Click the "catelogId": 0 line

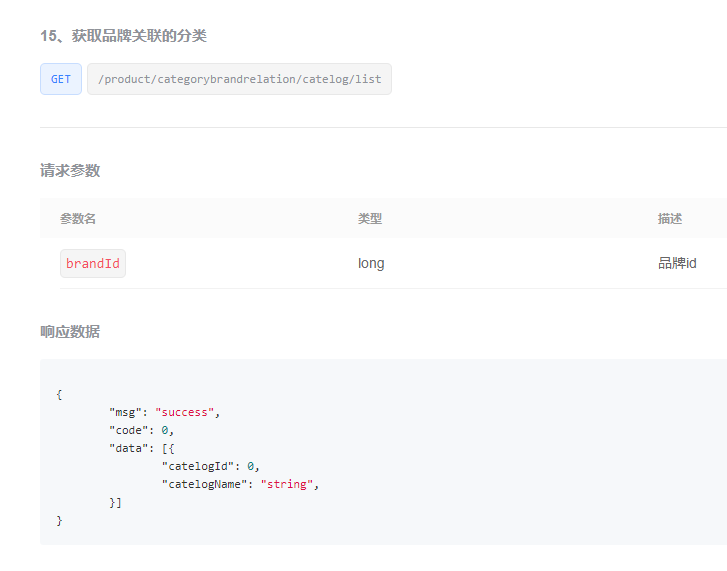click(210, 466)
